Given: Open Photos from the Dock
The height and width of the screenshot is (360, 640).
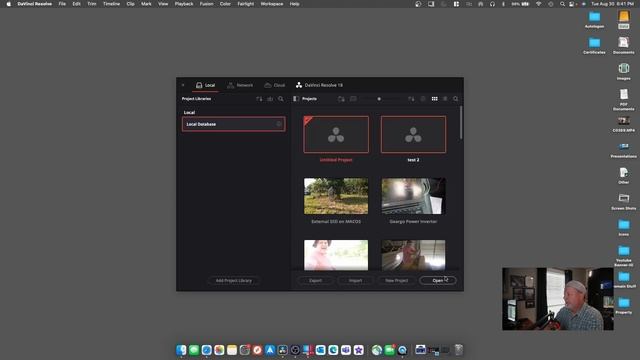Looking at the screenshot, I should (x=219, y=350).
